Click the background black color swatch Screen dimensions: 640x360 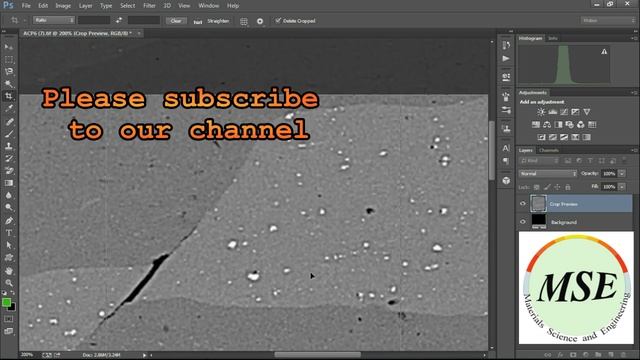coord(12,307)
